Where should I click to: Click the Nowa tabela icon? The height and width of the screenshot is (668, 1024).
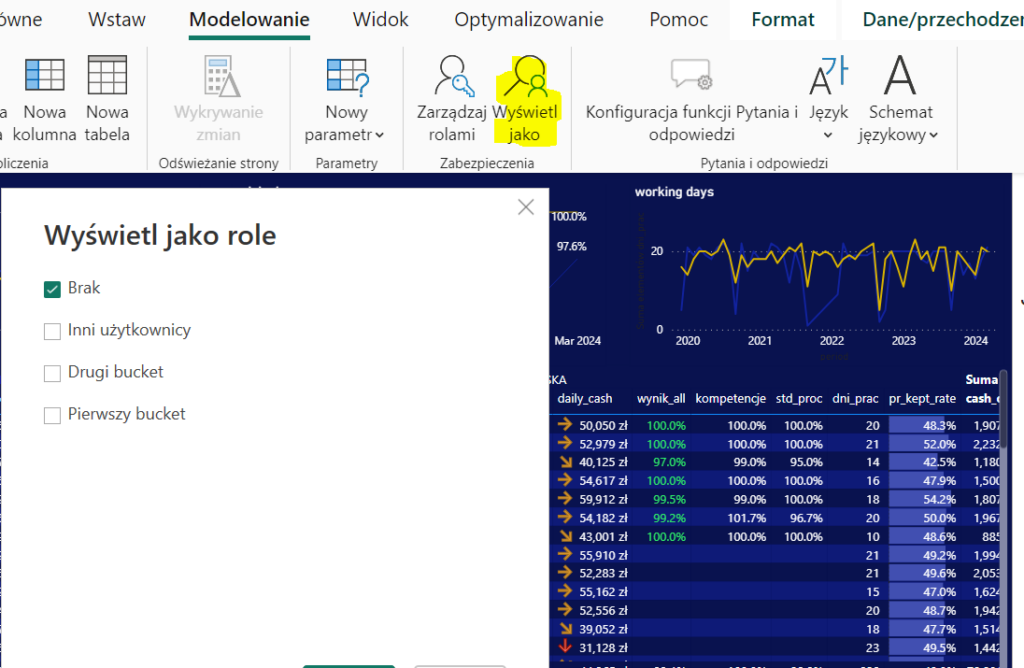[x=107, y=76]
